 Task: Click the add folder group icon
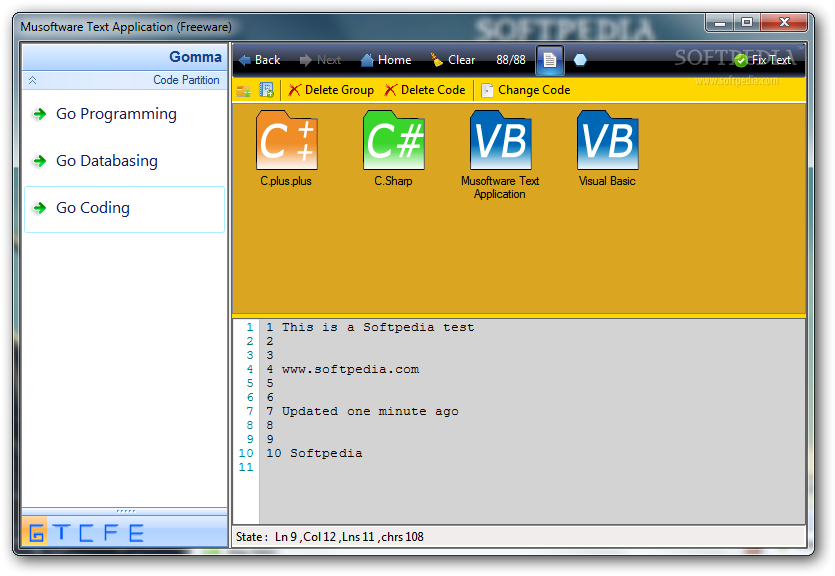pyautogui.click(x=244, y=90)
